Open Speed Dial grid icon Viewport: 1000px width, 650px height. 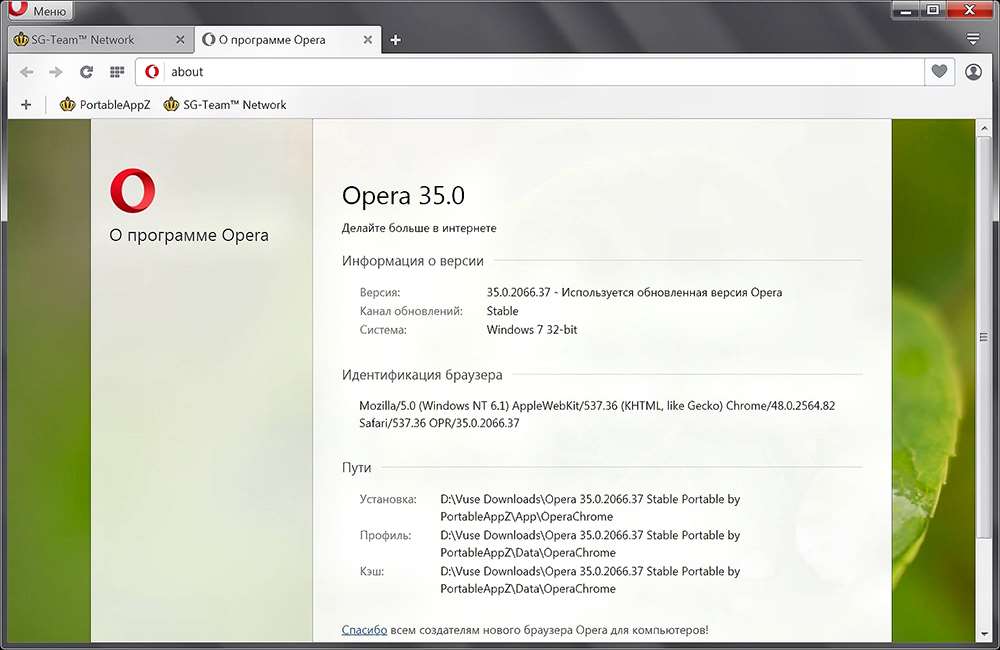click(116, 72)
